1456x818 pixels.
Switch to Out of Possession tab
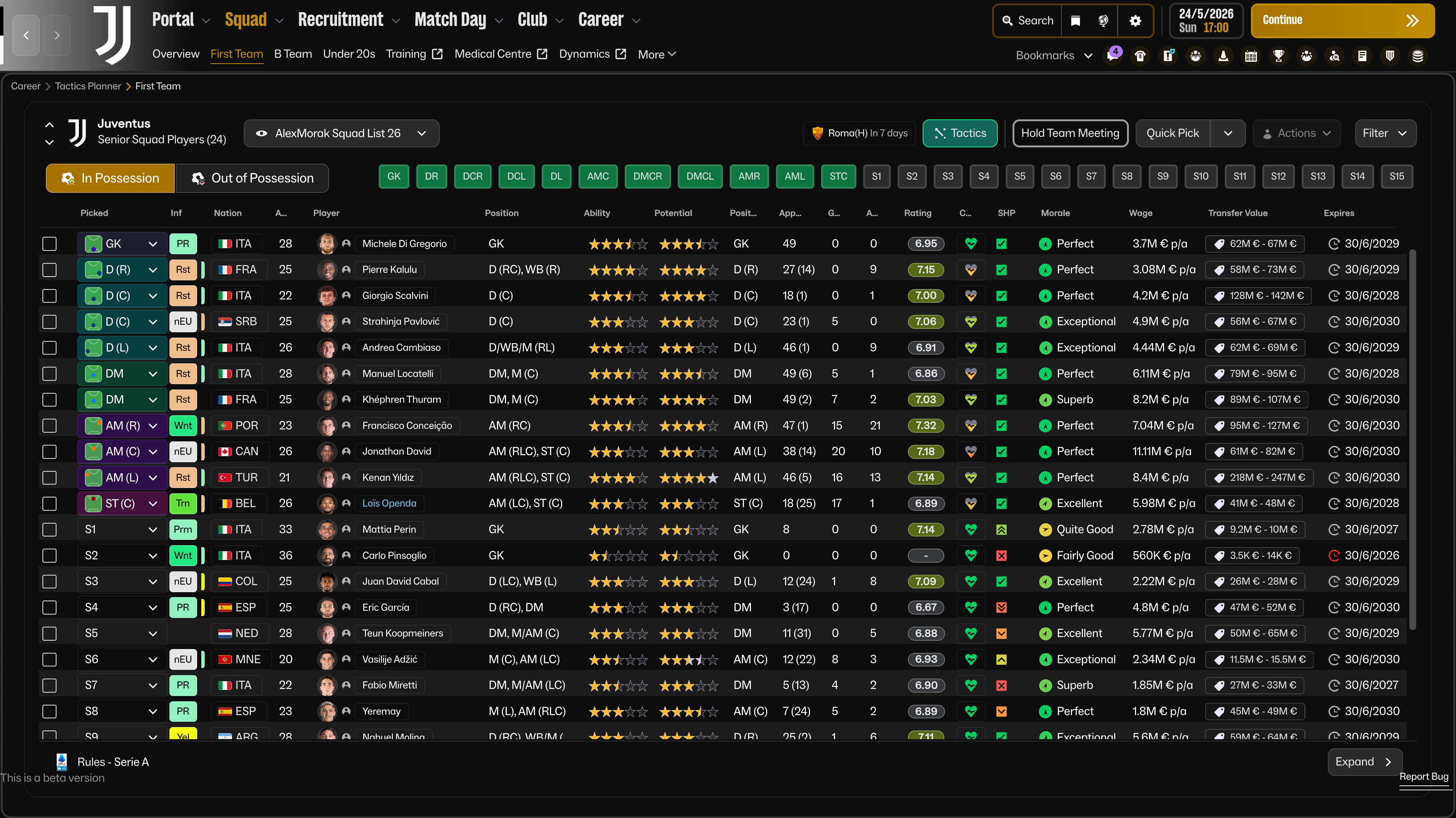(x=252, y=178)
